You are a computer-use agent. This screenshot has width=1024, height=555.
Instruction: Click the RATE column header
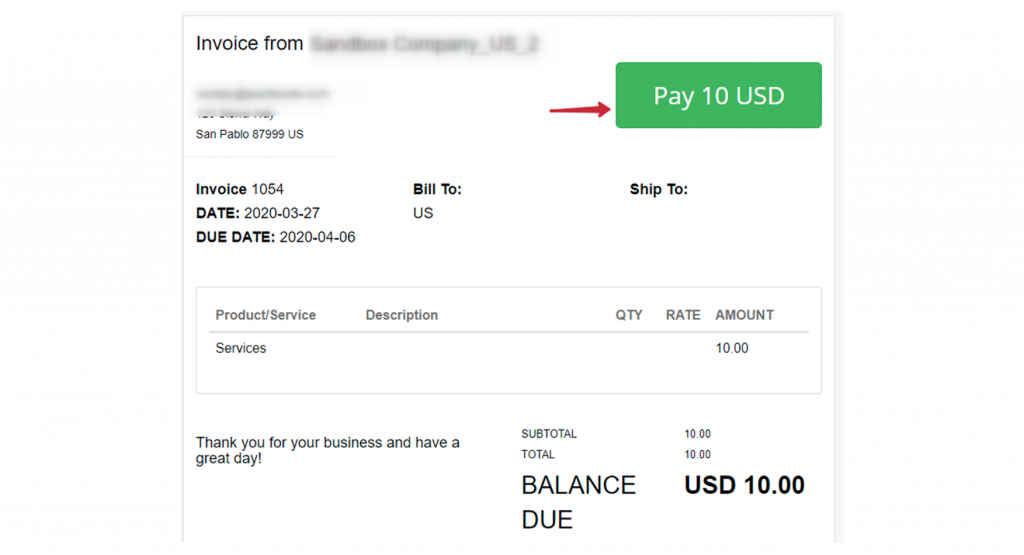(x=683, y=315)
